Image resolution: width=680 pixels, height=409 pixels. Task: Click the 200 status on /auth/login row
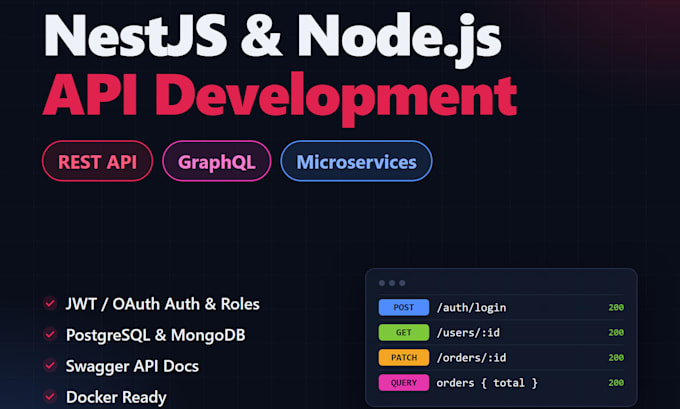click(x=616, y=308)
